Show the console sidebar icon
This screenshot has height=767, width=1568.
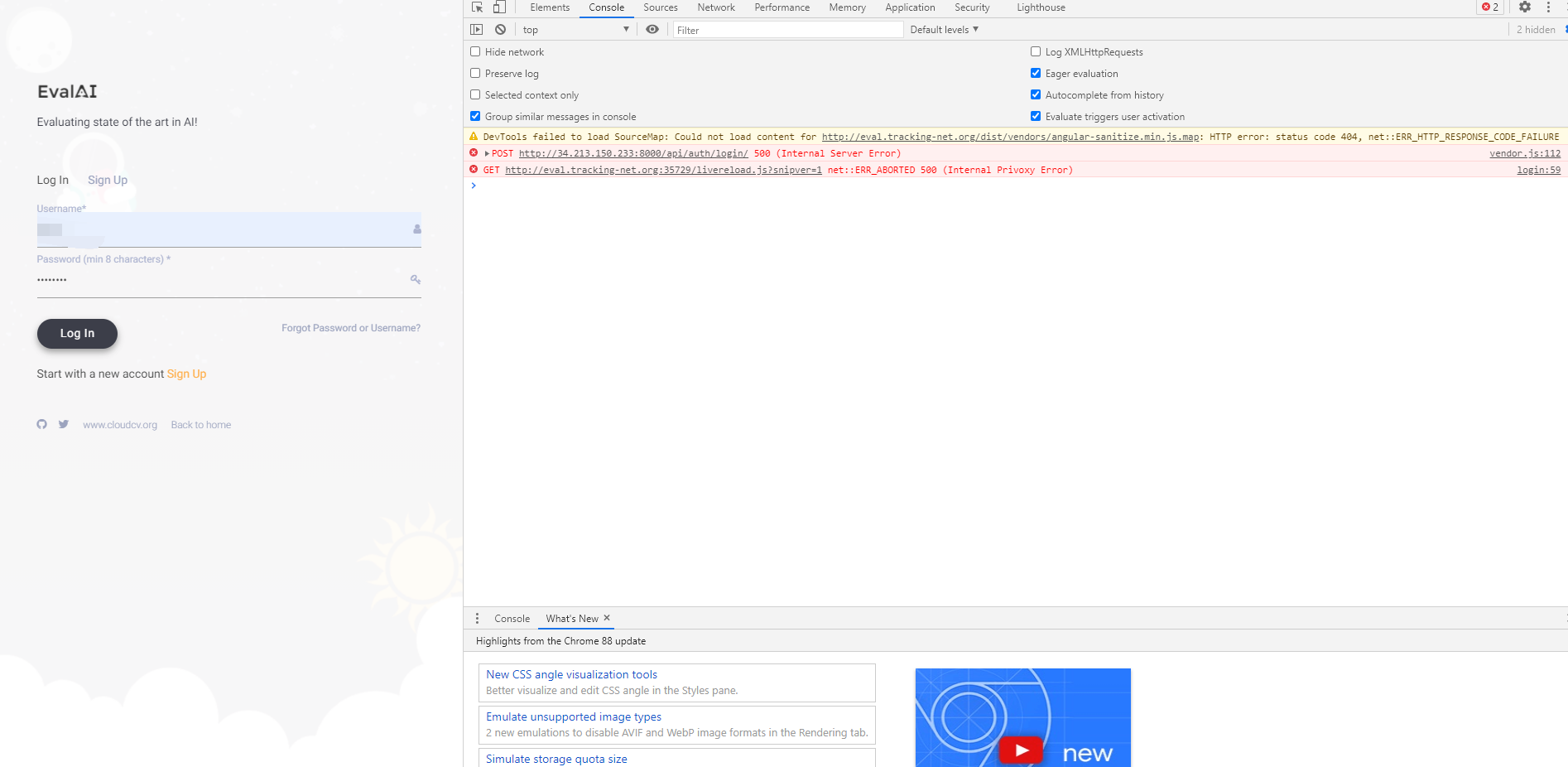coord(476,29)
